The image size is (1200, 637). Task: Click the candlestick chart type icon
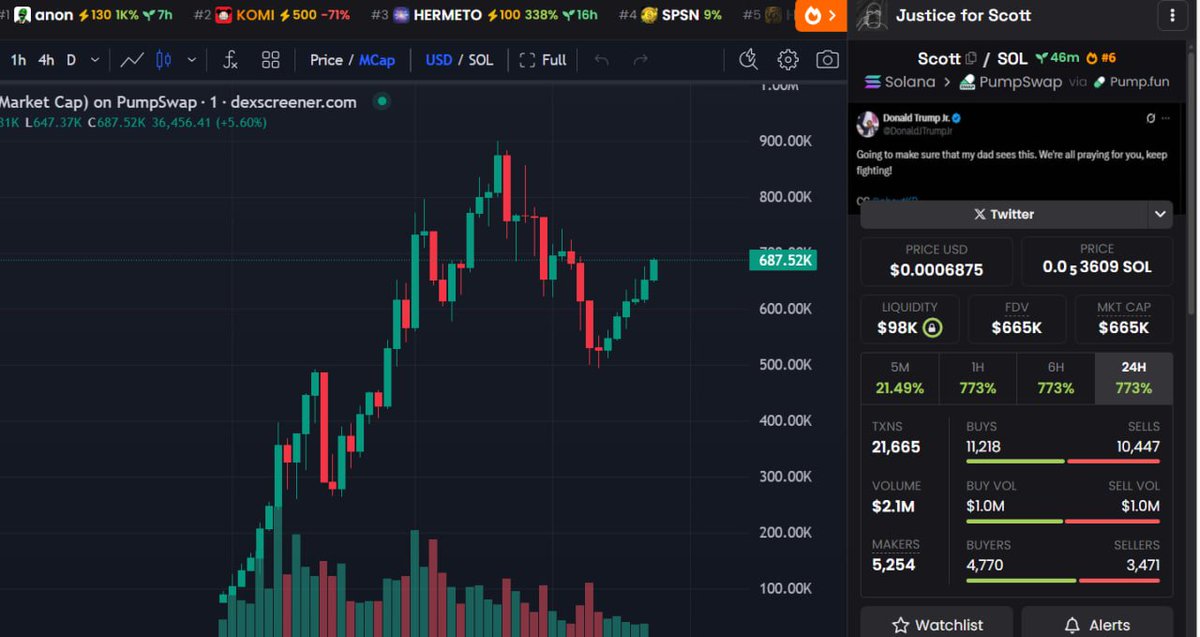[164, 60]
